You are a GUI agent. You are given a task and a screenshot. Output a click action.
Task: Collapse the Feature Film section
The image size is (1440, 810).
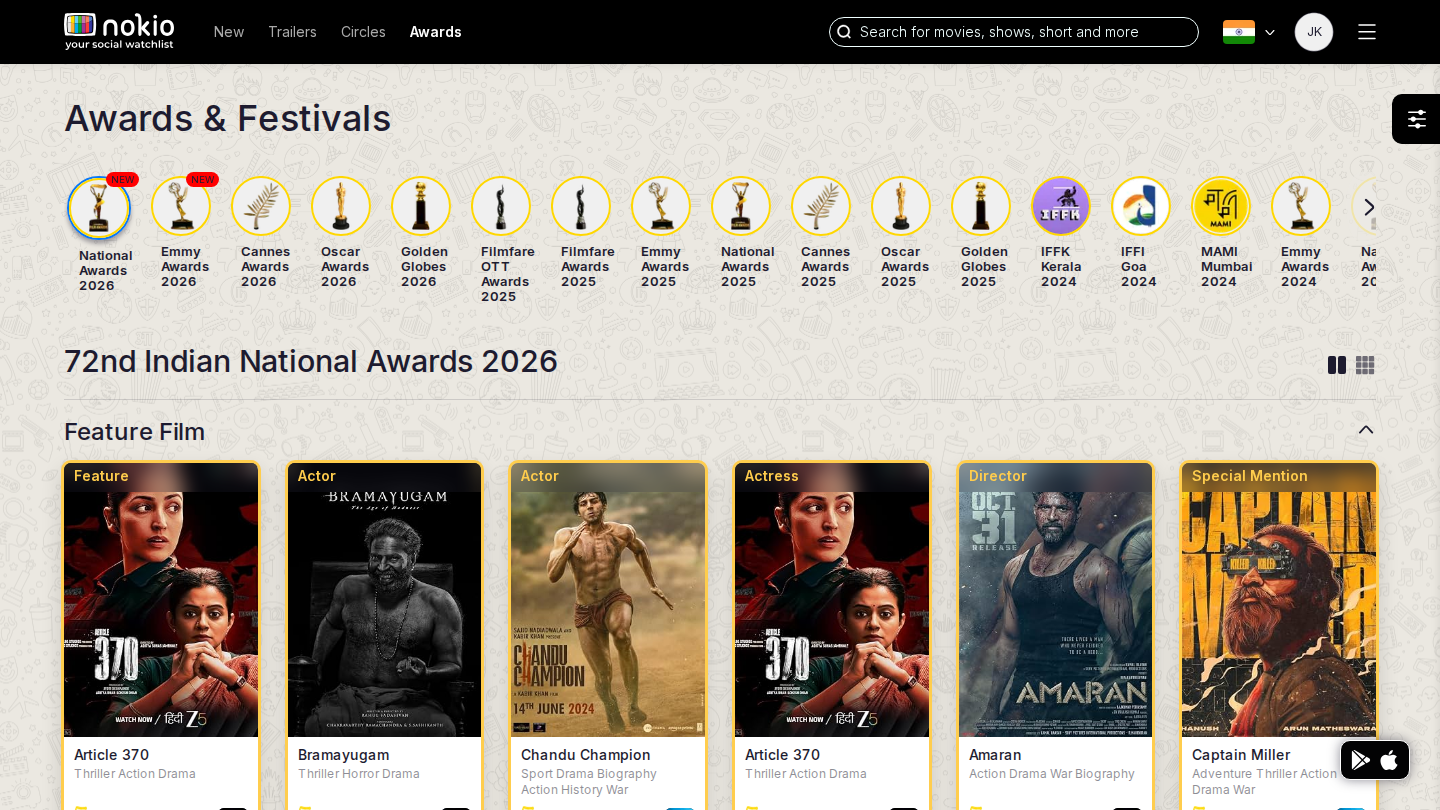(1366, 430)
